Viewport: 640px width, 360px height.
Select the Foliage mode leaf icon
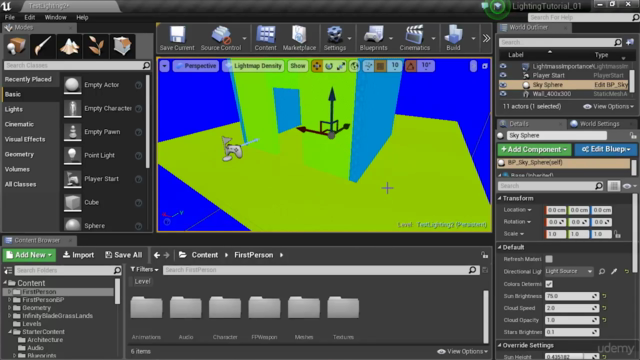pos(96,46)
